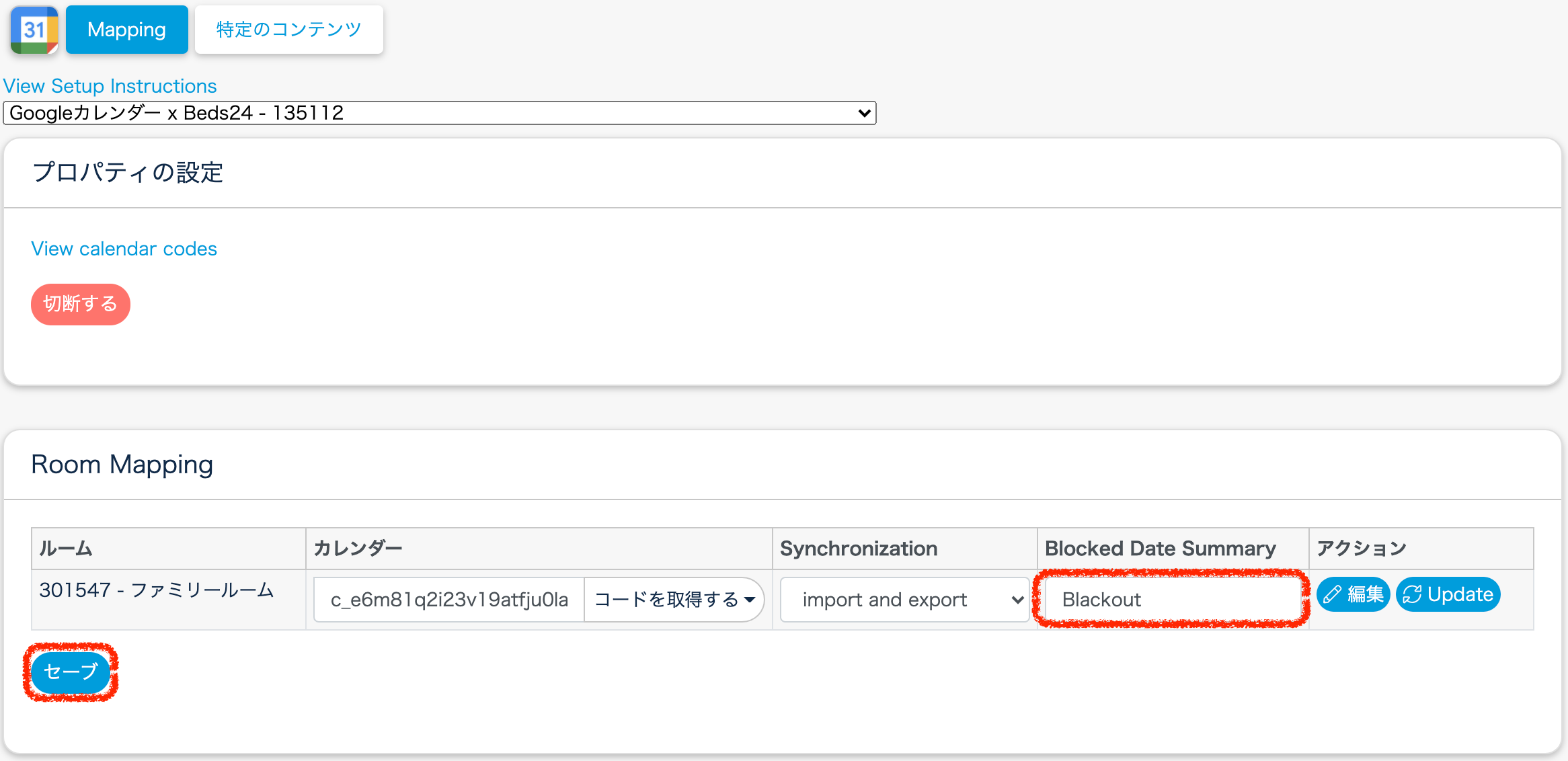This screenshot has height=761, width=1568.
Task: Follow the View calendar codes link
Action: click(124, 249)
